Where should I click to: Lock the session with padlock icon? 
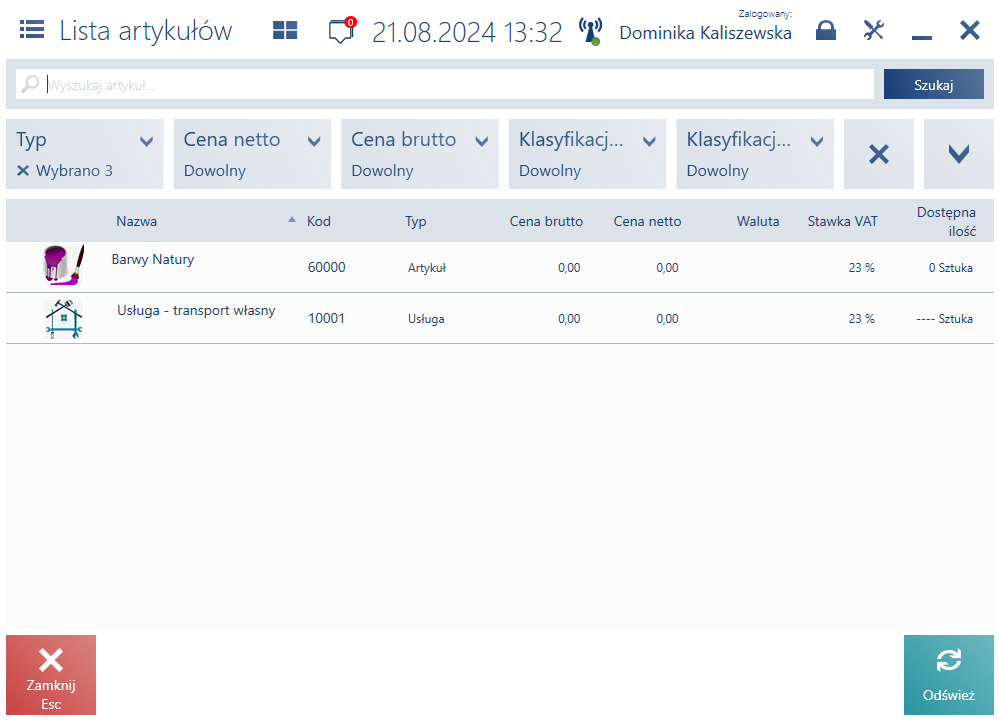(826, 30)
